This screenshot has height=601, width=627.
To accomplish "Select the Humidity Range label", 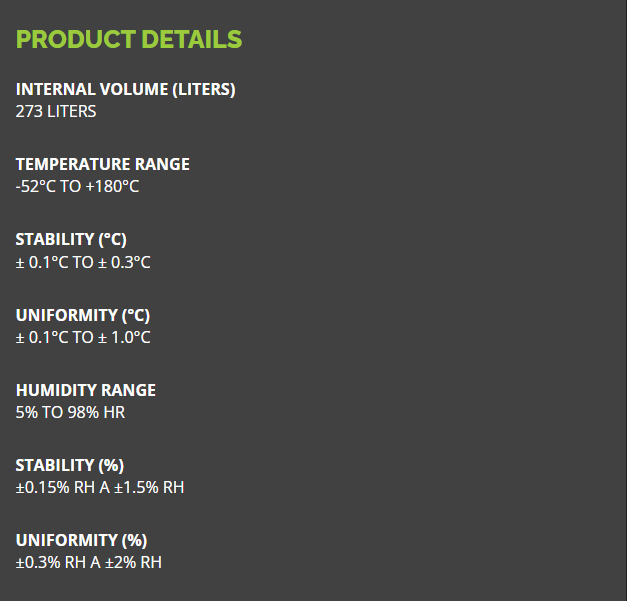I will click(86, 390).
